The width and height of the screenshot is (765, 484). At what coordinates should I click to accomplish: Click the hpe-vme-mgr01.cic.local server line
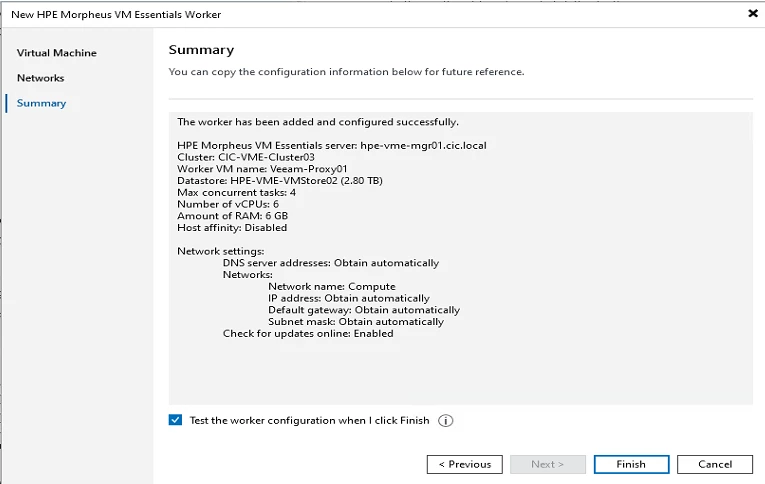click(332, 146)
